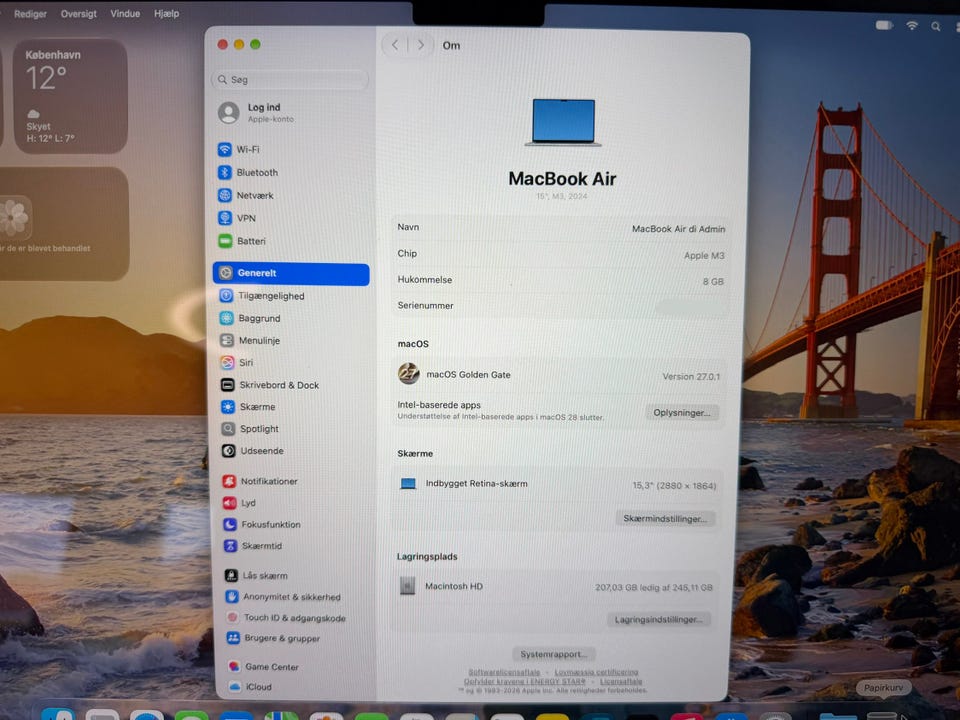The width and height of the screenshot is (960, 720).
Task: Open the Skærme display icon
Action: pyautogui.click(x=228, y=407)
